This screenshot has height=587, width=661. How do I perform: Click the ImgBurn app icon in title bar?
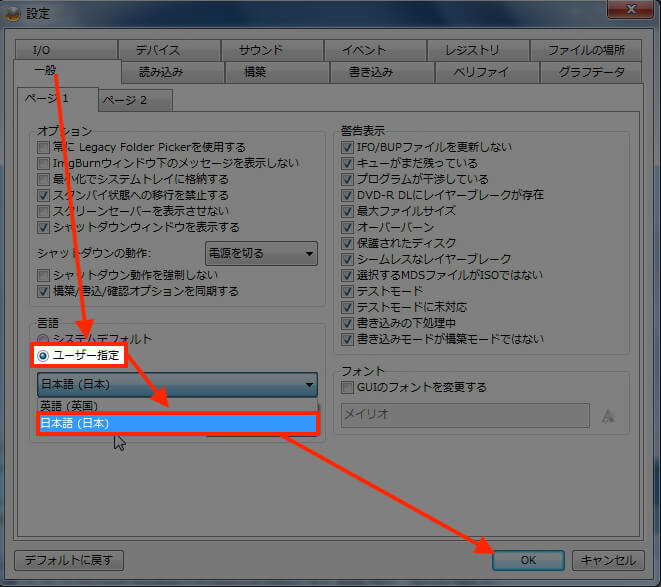[12, 13]
